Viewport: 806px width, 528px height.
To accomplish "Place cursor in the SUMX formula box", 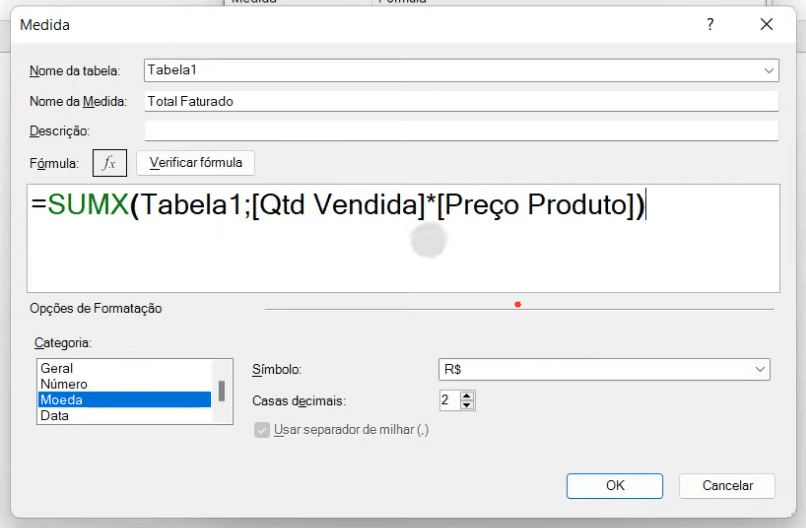I will point(404,239).
